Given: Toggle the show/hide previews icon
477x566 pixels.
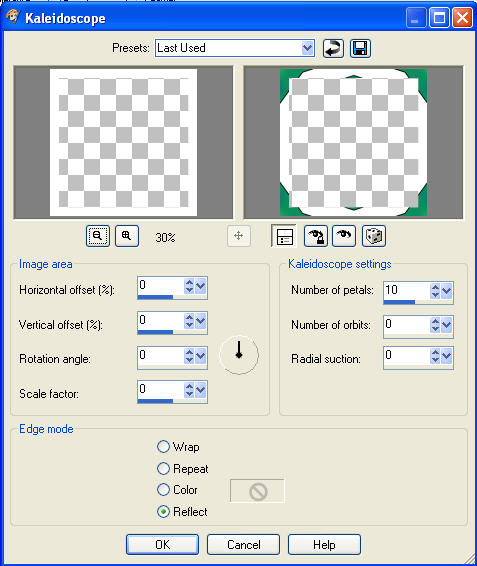Looking at the screenshot, I should coord(284,236).
